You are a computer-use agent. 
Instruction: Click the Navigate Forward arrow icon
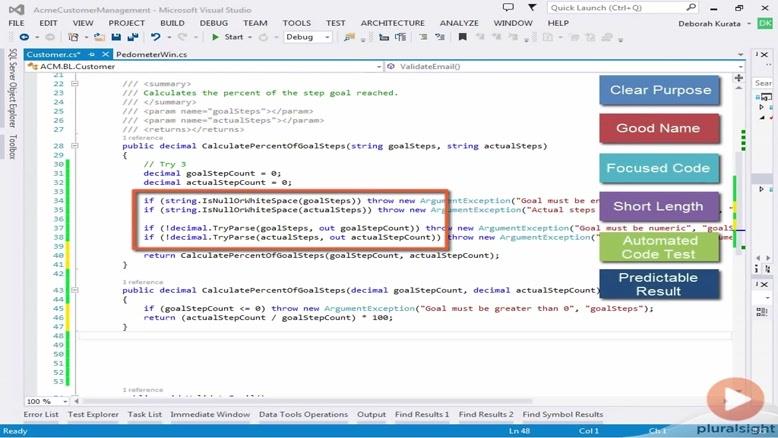coord(50,37)
